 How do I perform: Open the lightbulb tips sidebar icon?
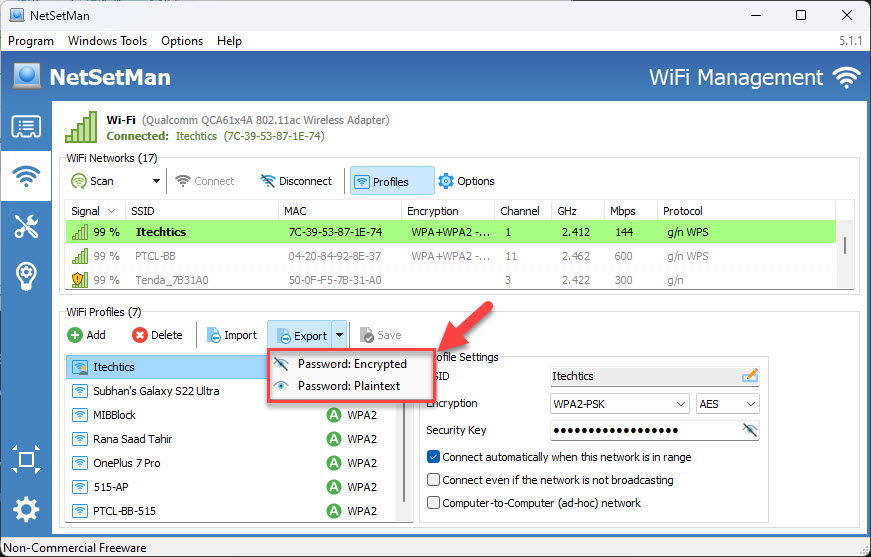point(26,275)
